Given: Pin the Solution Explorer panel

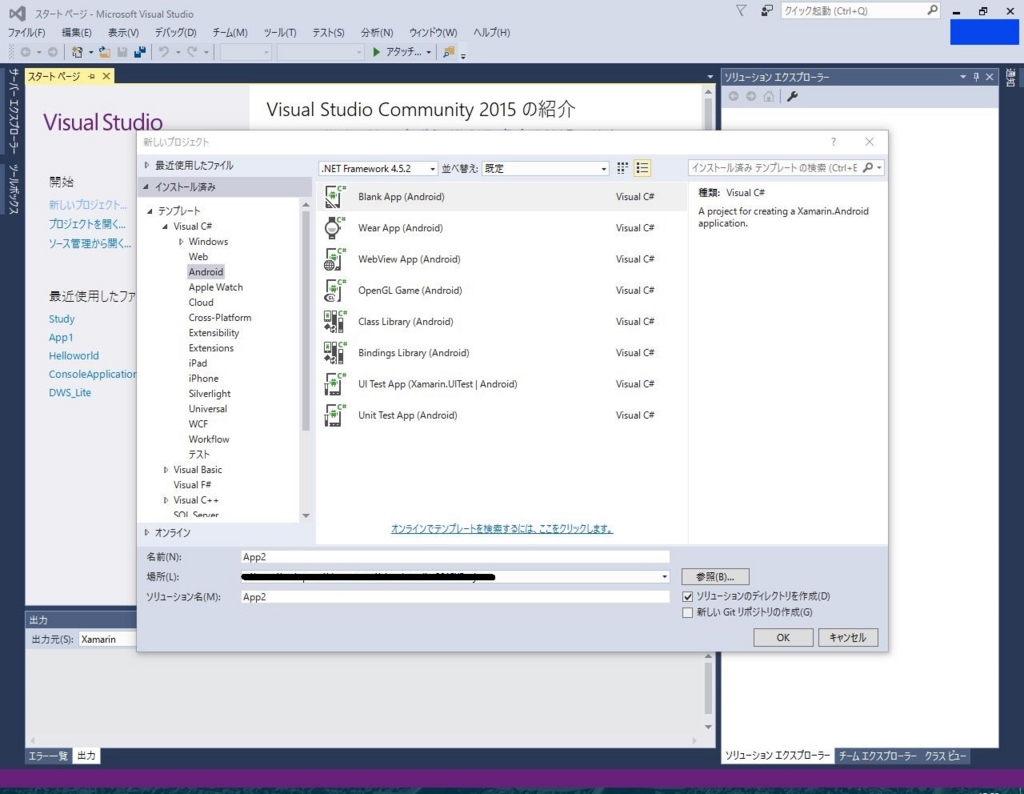Looking at the screenshot, I should pyautogui.click(x=976, y=77).
